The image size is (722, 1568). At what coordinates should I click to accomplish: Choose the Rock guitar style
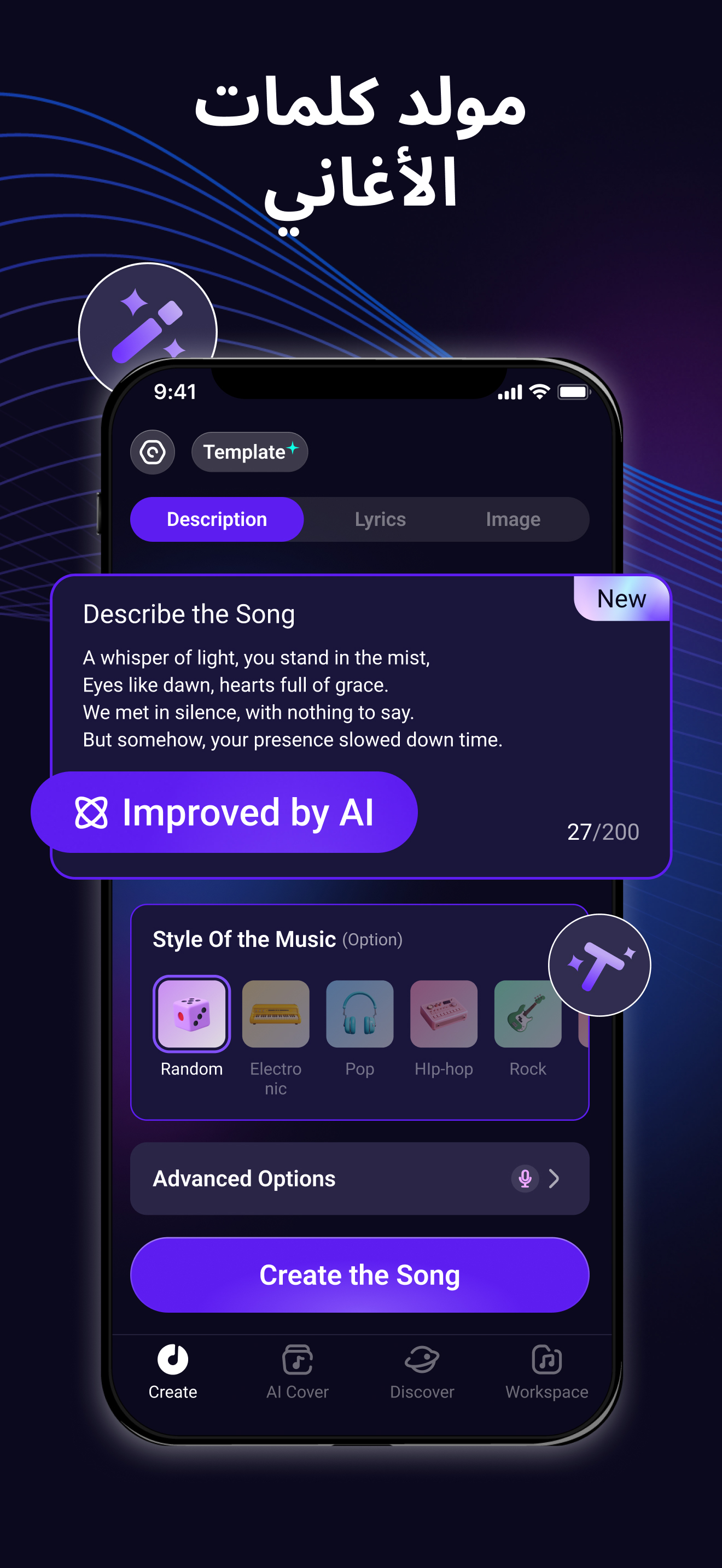528,1014
